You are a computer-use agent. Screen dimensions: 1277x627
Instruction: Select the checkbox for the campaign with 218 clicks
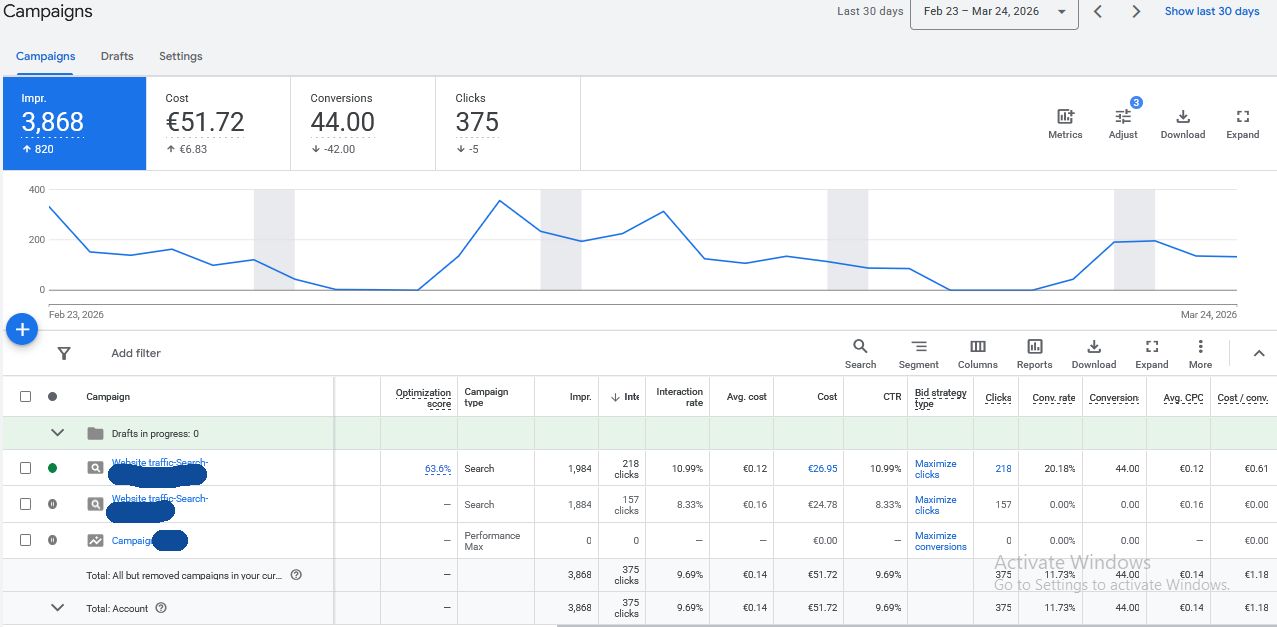click(x=26, y=468)
